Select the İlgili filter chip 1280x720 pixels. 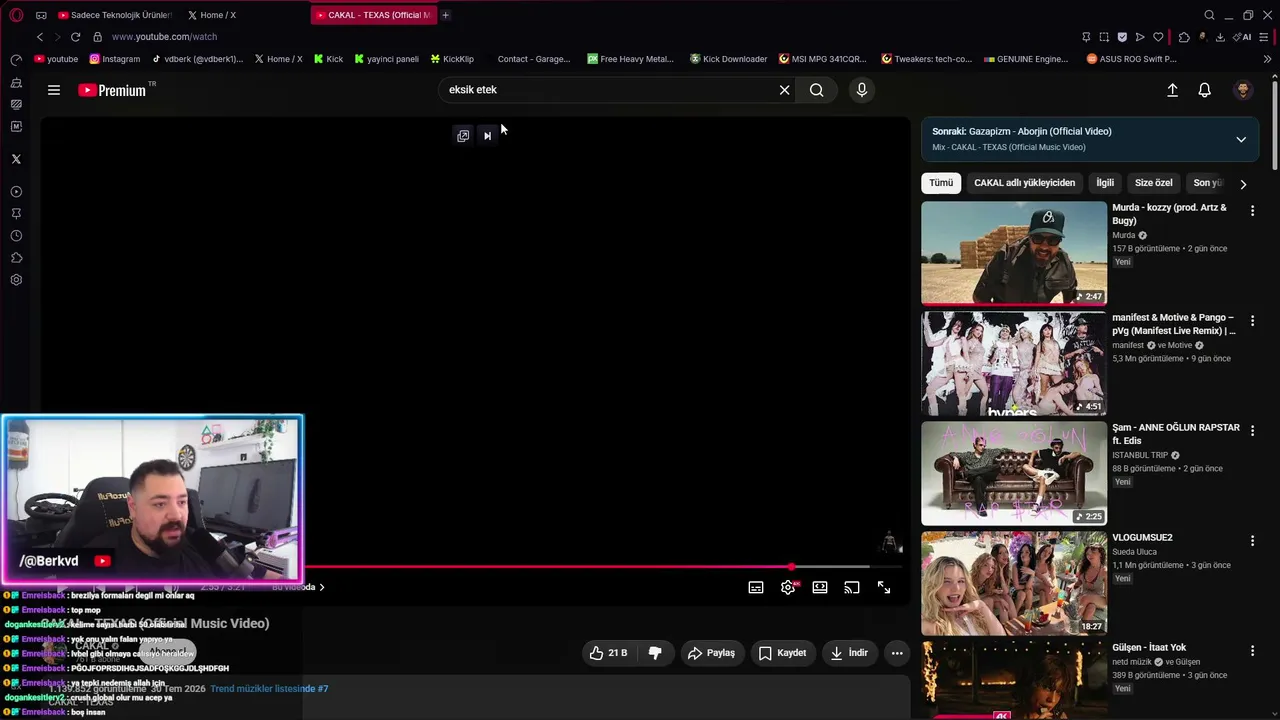point(1105,183)
